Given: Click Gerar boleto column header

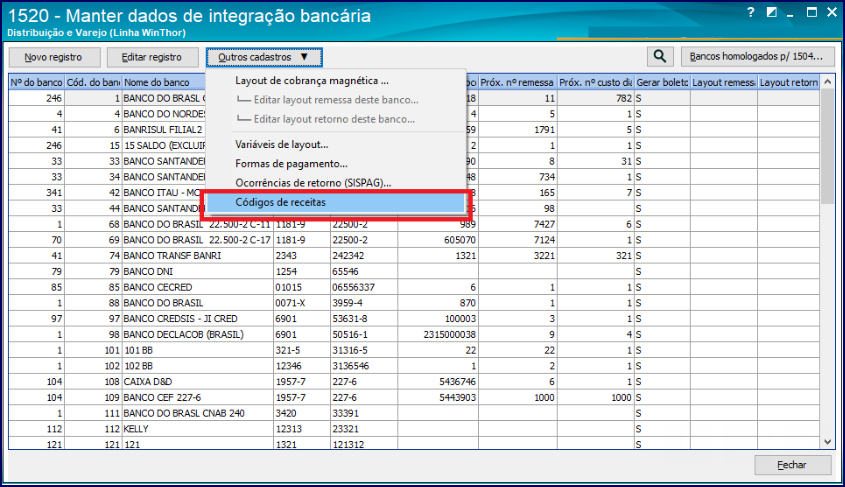Looking at the screenshot, I should point(662,82).
